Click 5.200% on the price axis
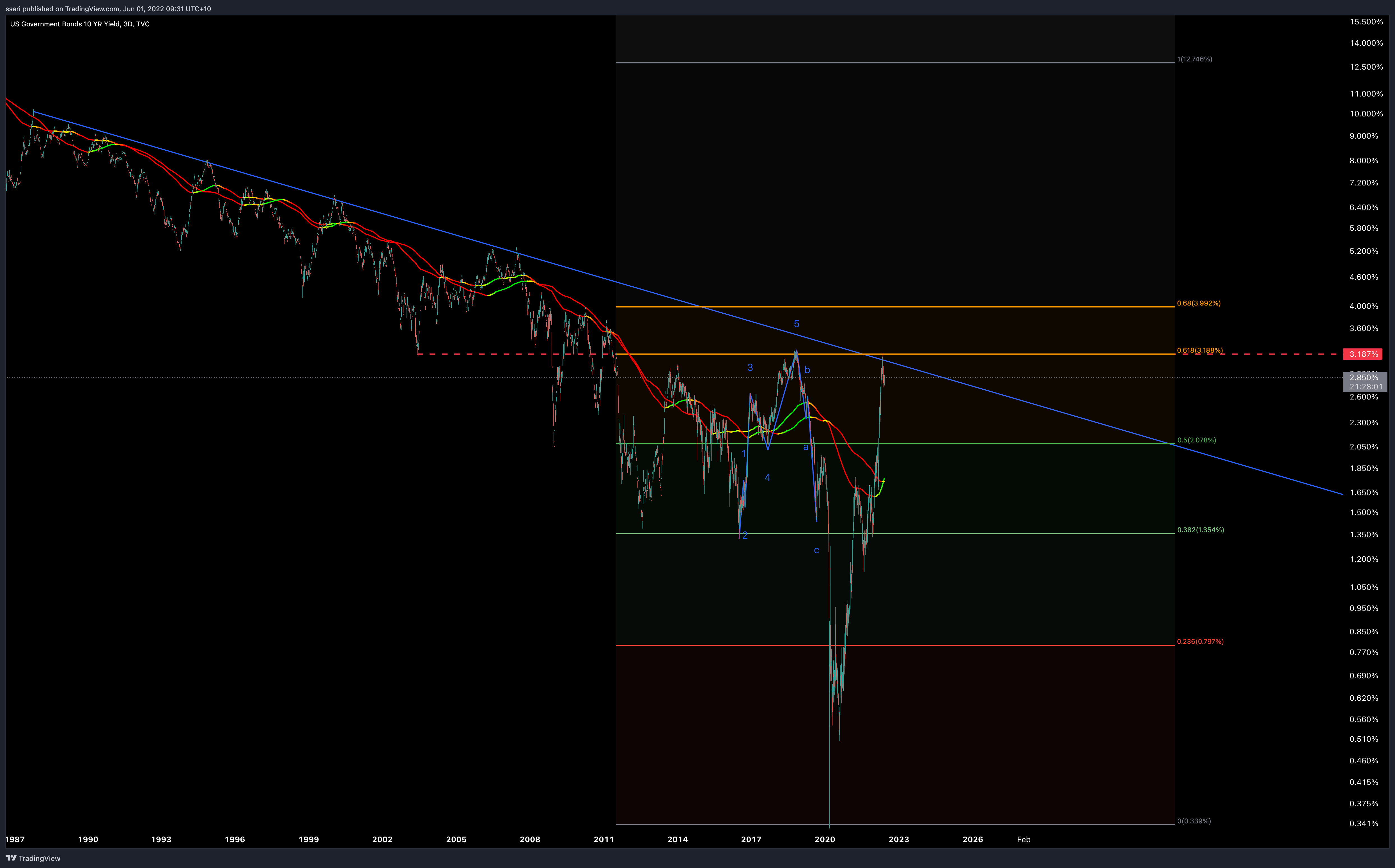The height and width of the screenshot is (868, 1395). (1364, 251)
